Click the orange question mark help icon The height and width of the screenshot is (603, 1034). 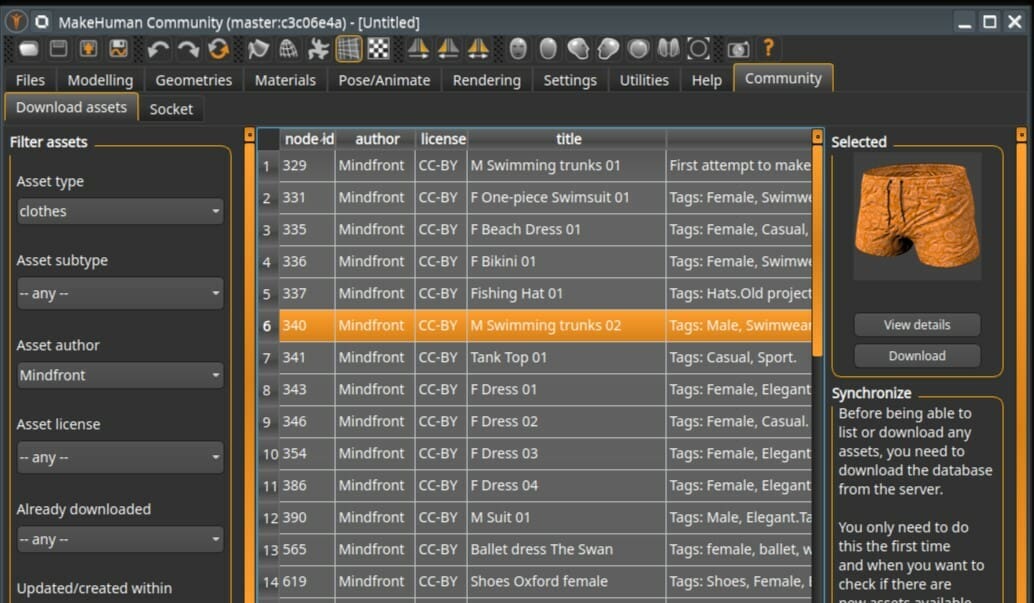[x=768, y=49]
